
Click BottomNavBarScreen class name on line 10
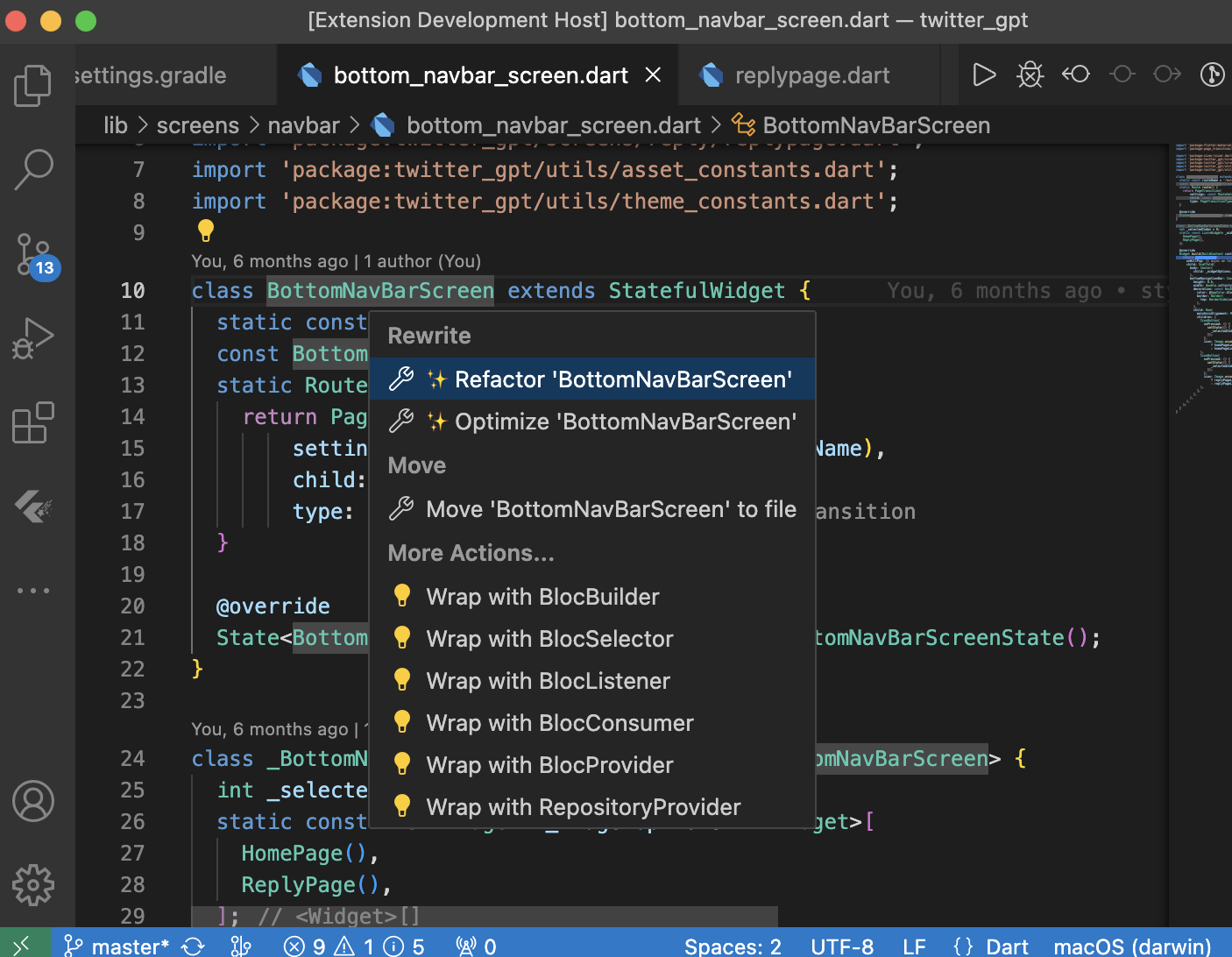click(x=380, y=291)
